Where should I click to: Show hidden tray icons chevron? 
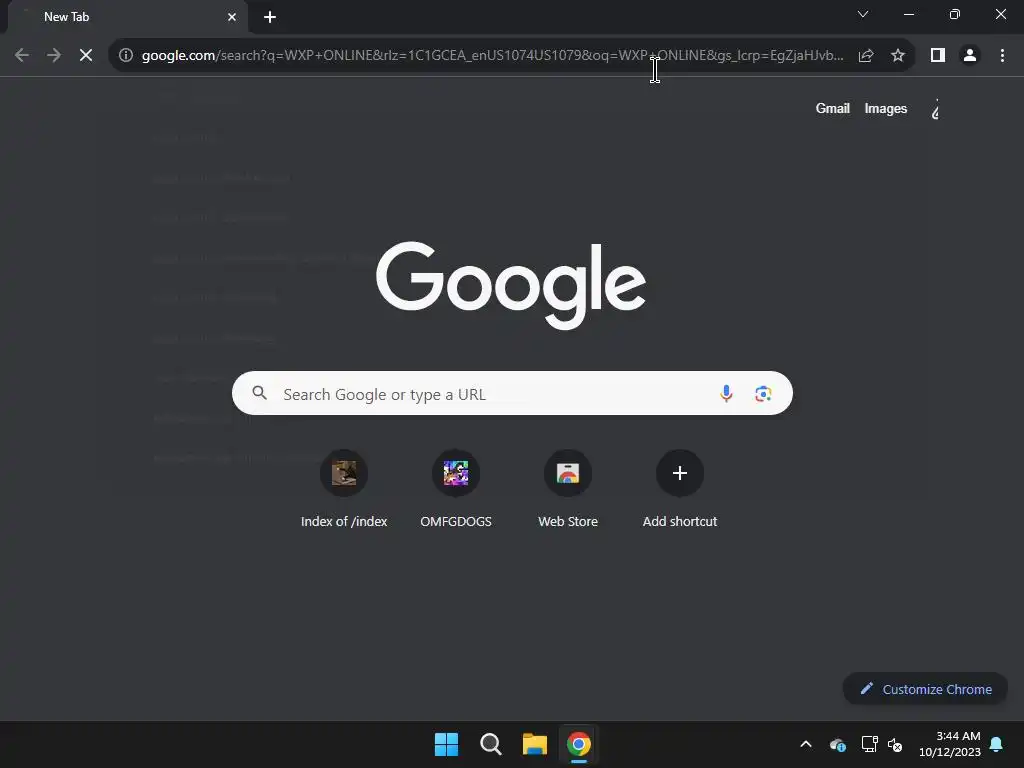(806, 744)
